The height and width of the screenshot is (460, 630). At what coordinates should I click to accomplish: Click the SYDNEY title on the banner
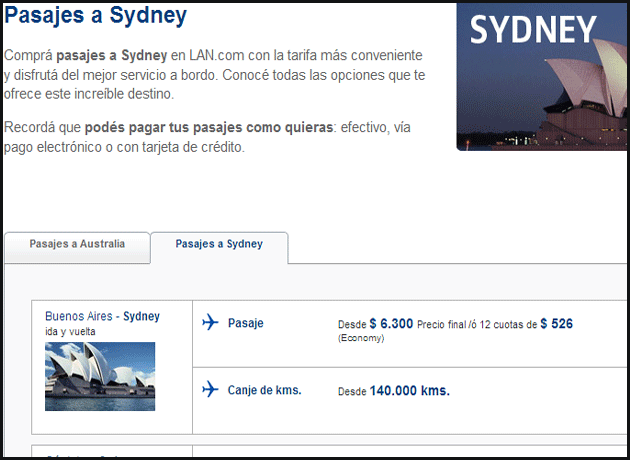click(x=532, y=31)
